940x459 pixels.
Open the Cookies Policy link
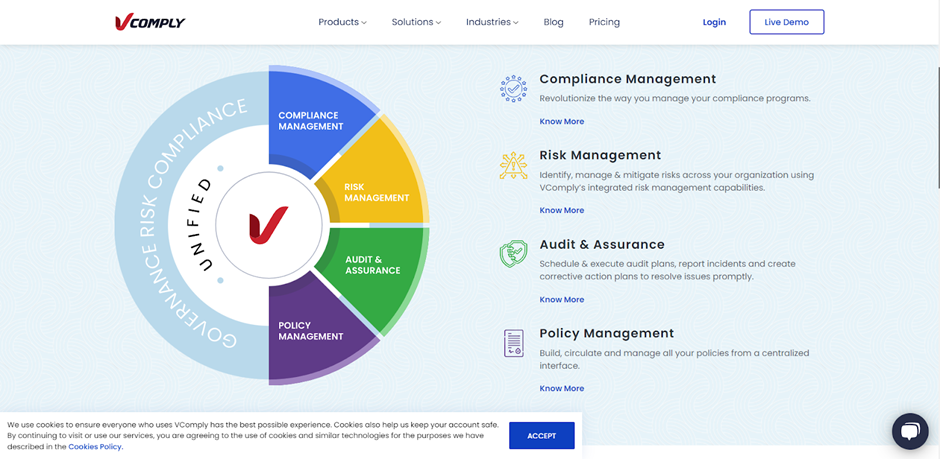pyautogui.click(x=95, y=446)
